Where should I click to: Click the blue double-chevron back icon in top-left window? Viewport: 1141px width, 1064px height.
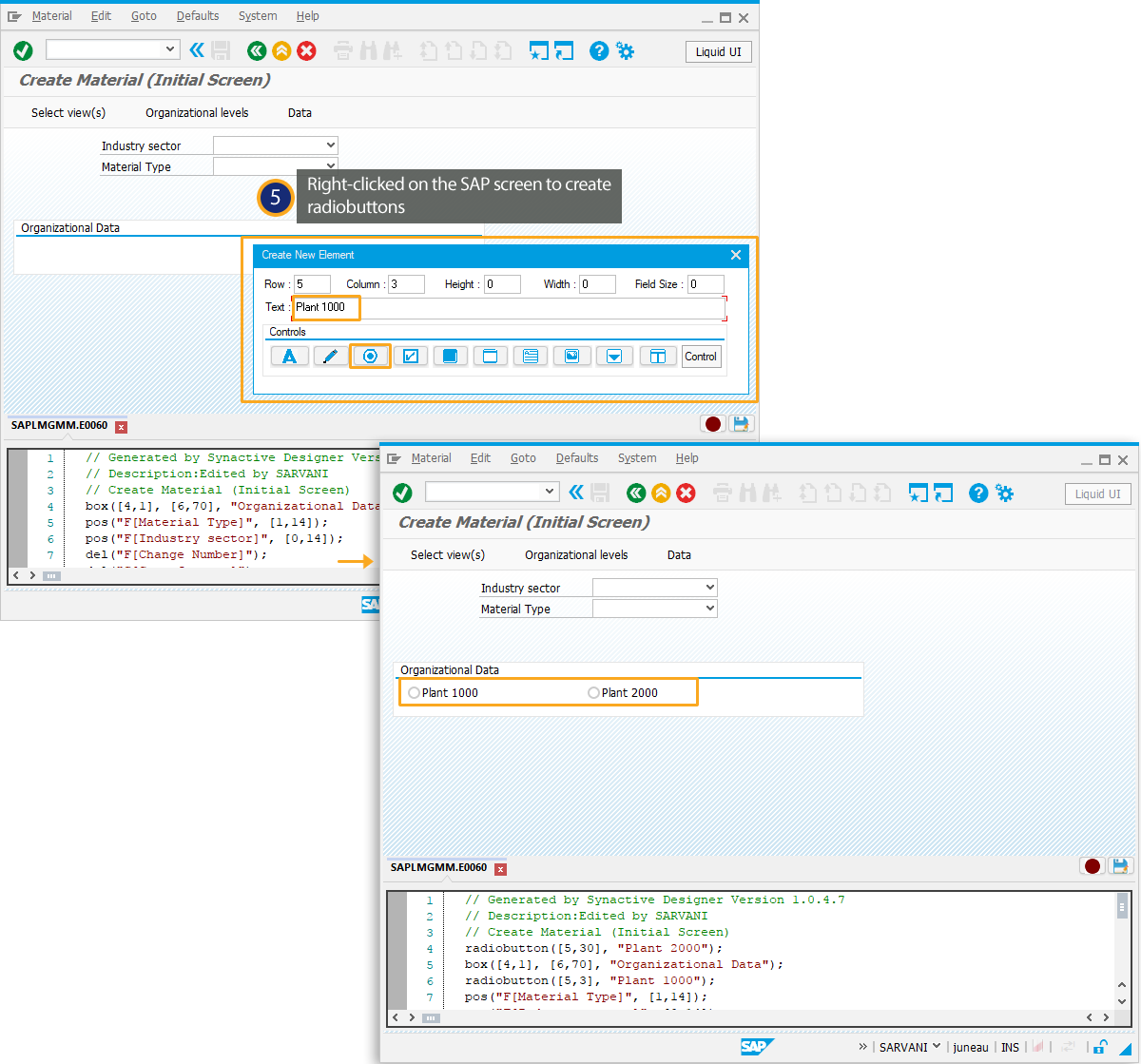click(x=197, y=50)
